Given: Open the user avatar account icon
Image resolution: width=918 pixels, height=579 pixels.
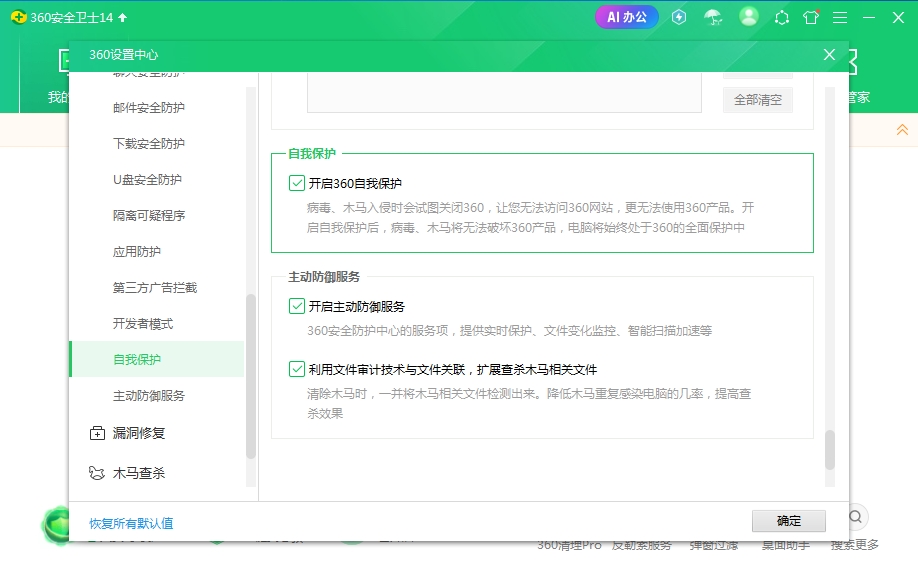Looking at the screenshot, I should tap(748, 16).
